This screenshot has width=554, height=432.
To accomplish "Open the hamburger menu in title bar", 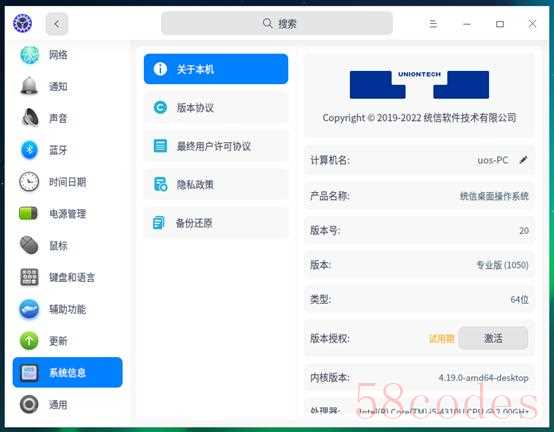I will pyautogui.click(x=433, y=24).
